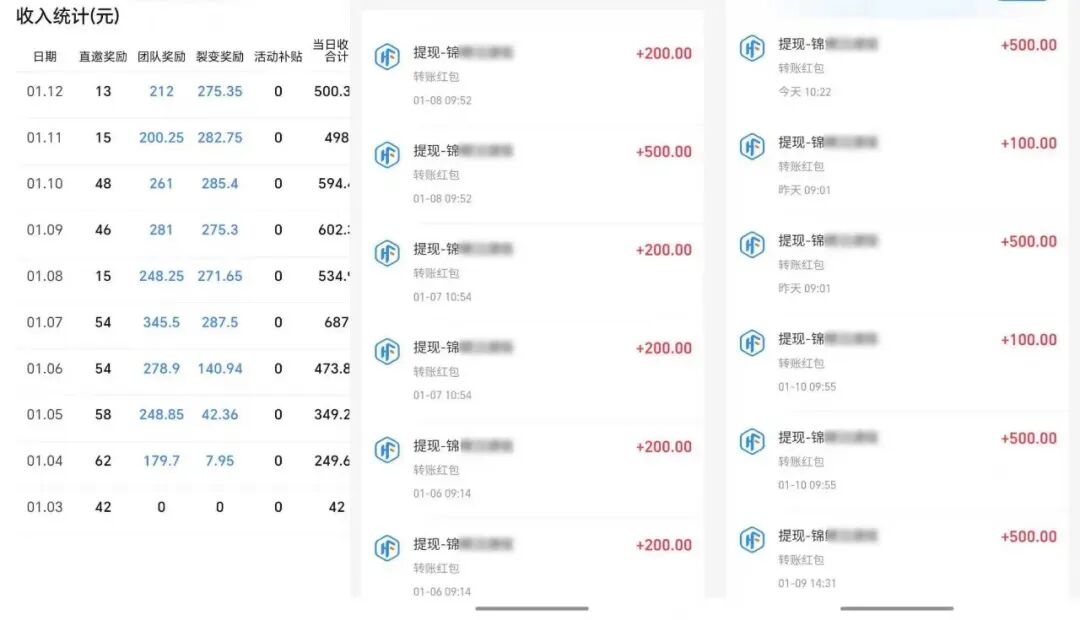1080x620 pixels.
Task: Open team reward 345.5 for 01.07
Action: pyautogui.click(x=161, y=322)
